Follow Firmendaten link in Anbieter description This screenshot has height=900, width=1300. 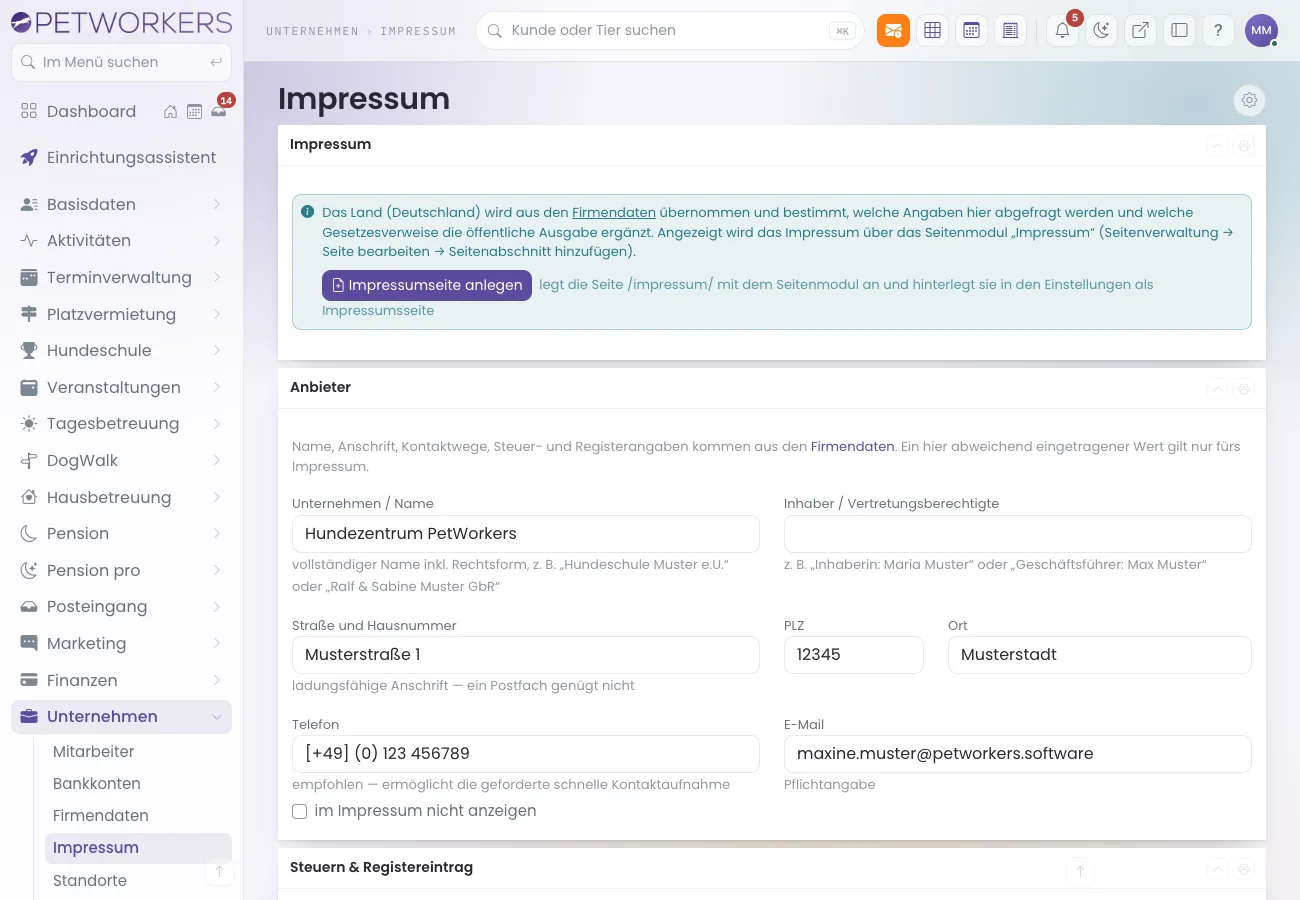852,446
